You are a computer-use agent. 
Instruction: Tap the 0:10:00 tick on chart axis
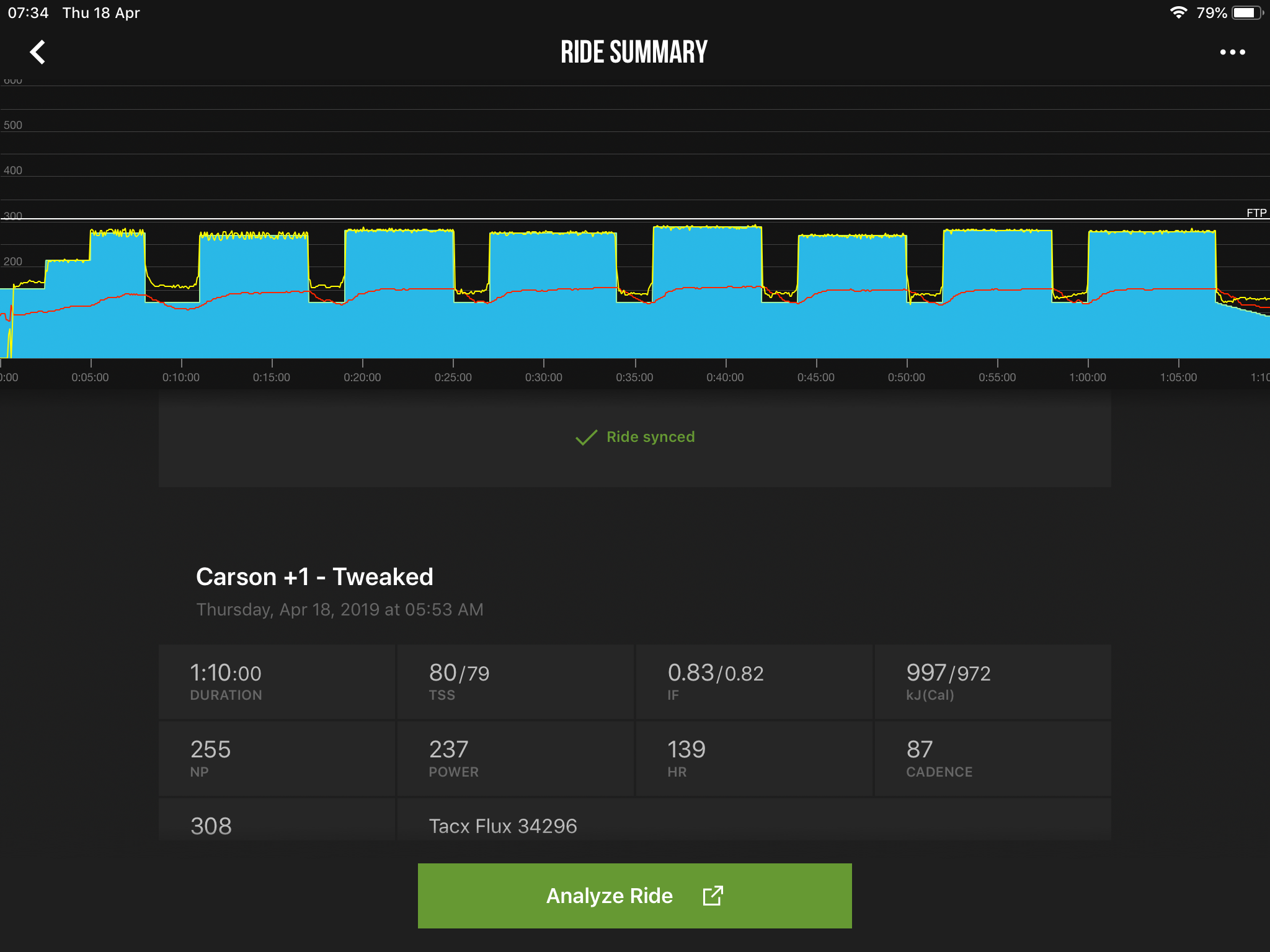point(181,377)
